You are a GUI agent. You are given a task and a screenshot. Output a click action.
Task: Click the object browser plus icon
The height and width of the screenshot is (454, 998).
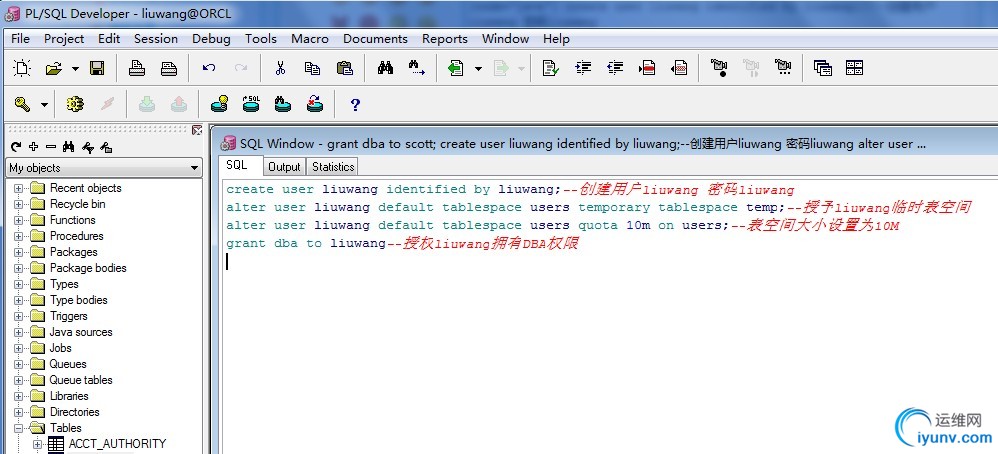click(34, 147)
